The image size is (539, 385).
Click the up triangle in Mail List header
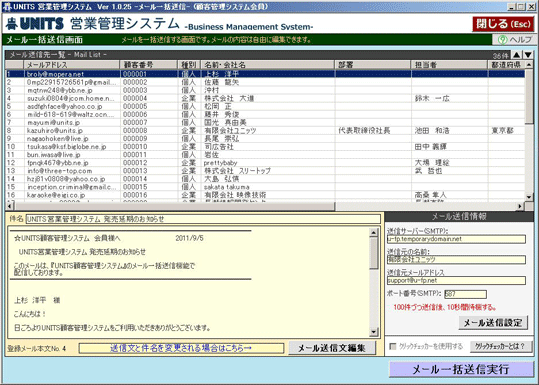(516, 55)
